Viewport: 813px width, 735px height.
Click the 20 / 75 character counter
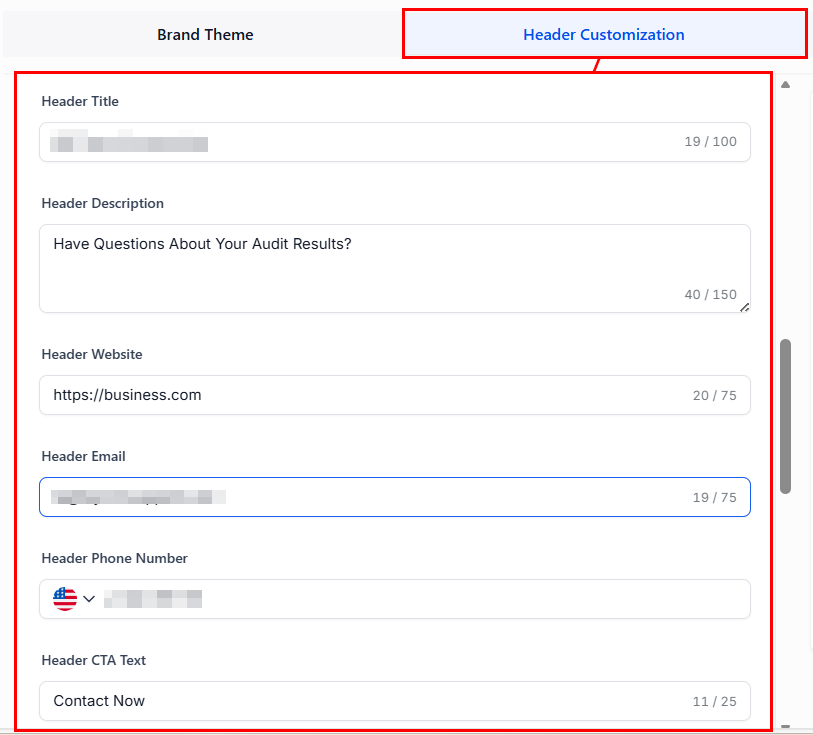[x=714, y=395]
